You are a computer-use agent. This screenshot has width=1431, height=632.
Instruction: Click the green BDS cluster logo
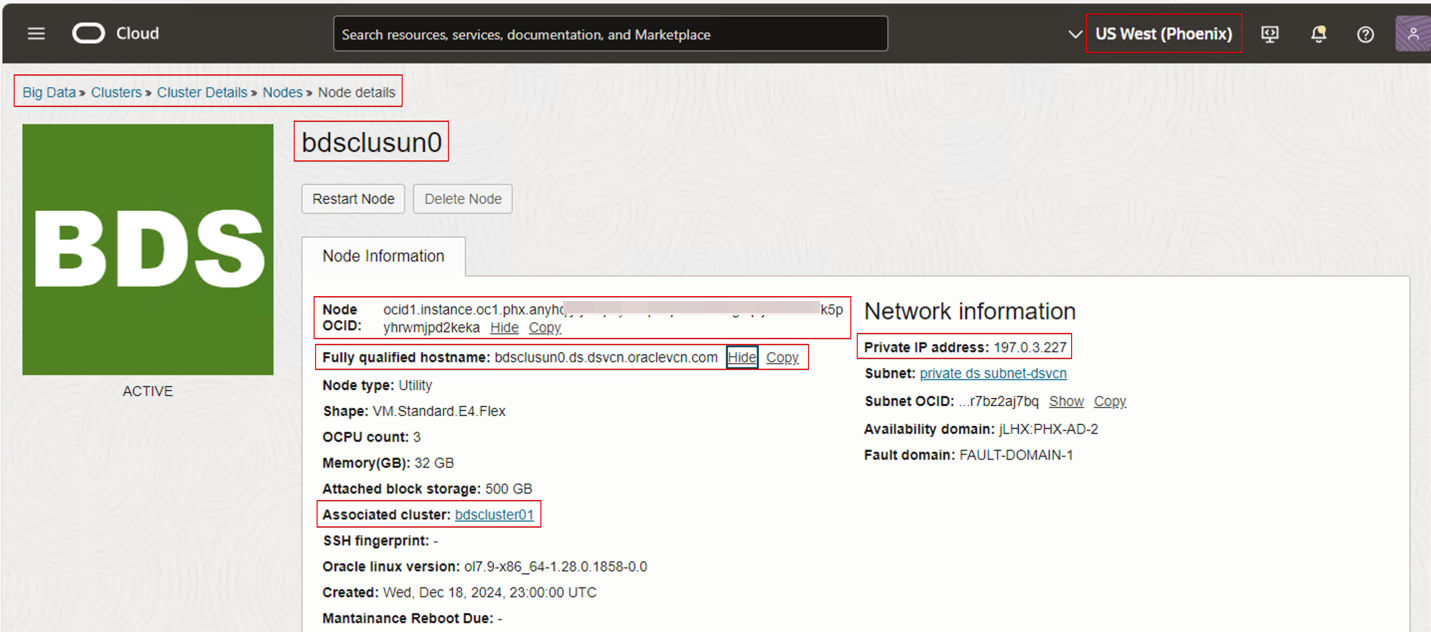pos(147,248)
